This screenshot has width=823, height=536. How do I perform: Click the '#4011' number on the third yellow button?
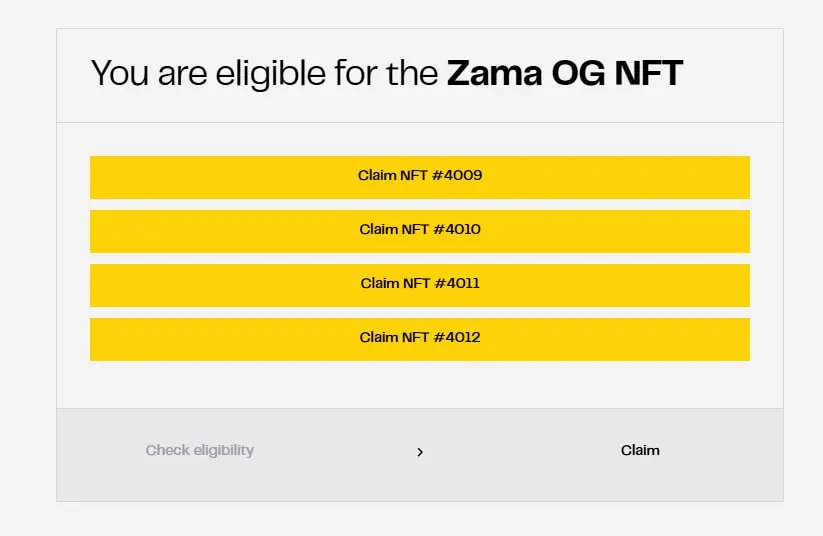[457, 284]
